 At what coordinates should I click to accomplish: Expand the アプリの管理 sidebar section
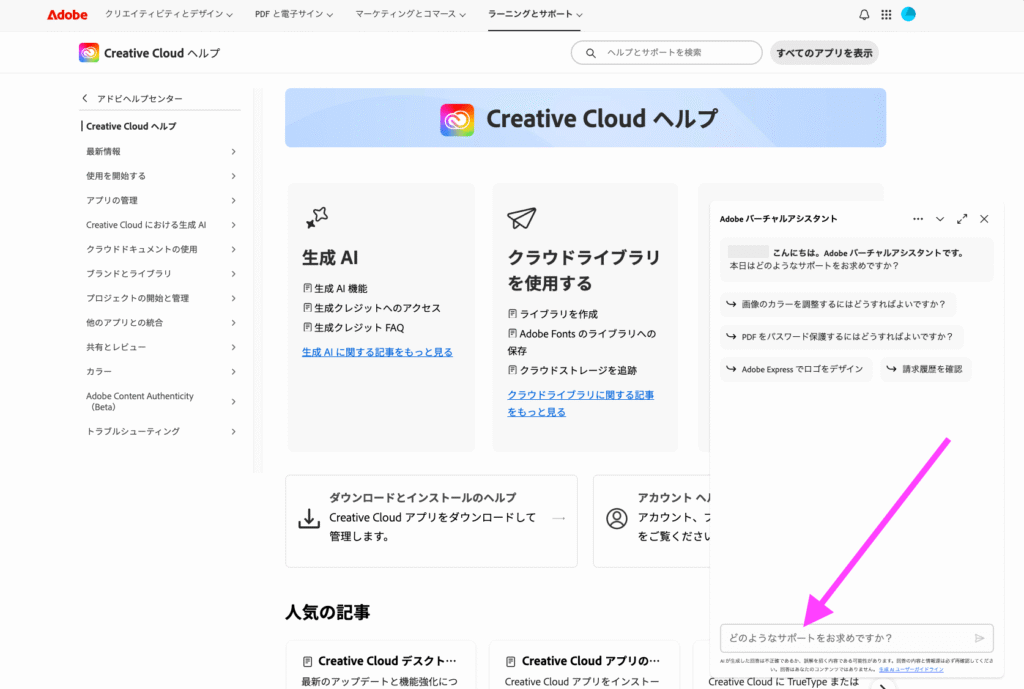[233, 200]
